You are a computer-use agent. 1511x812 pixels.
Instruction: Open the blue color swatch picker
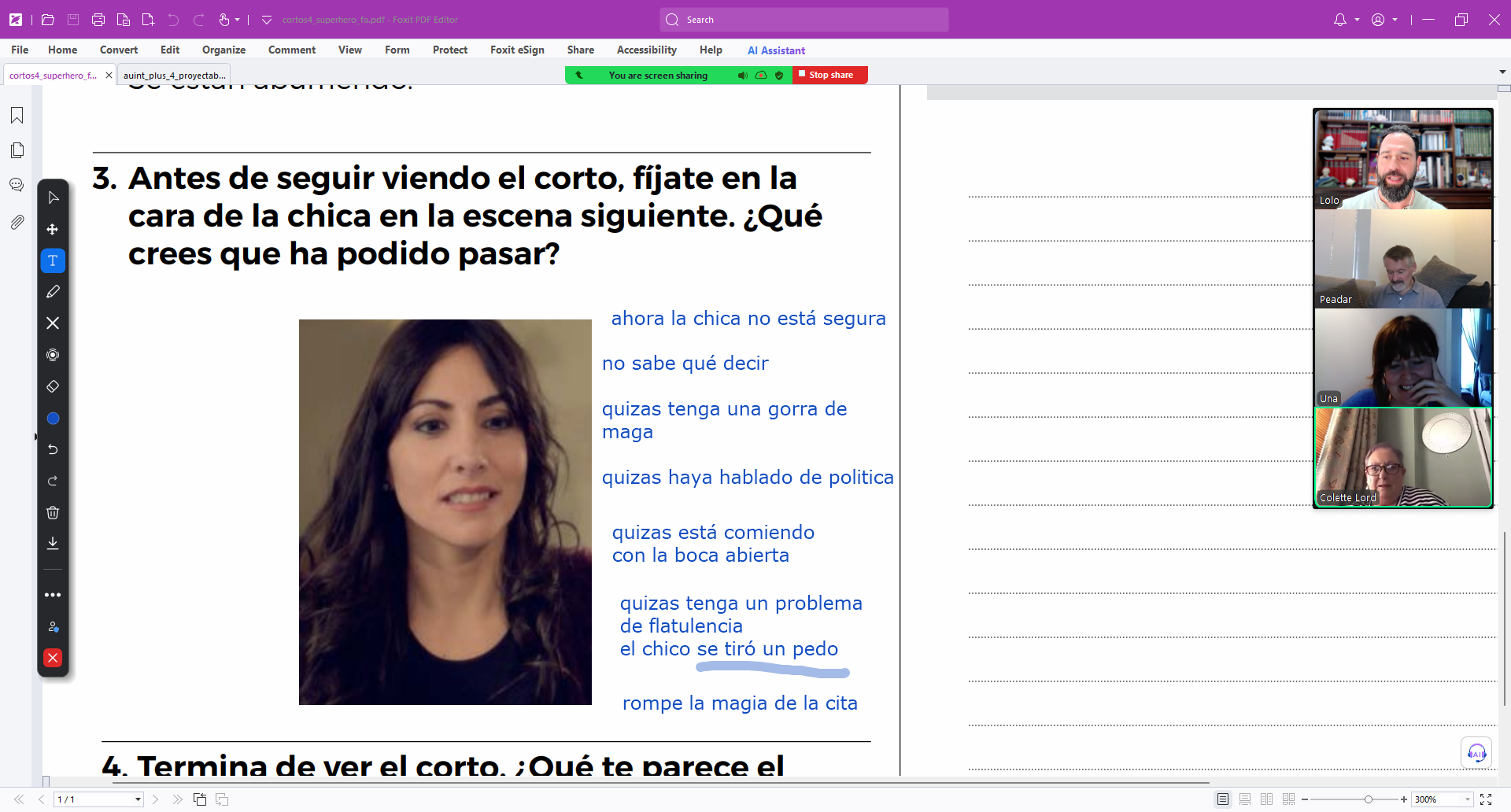coord(53,419)
